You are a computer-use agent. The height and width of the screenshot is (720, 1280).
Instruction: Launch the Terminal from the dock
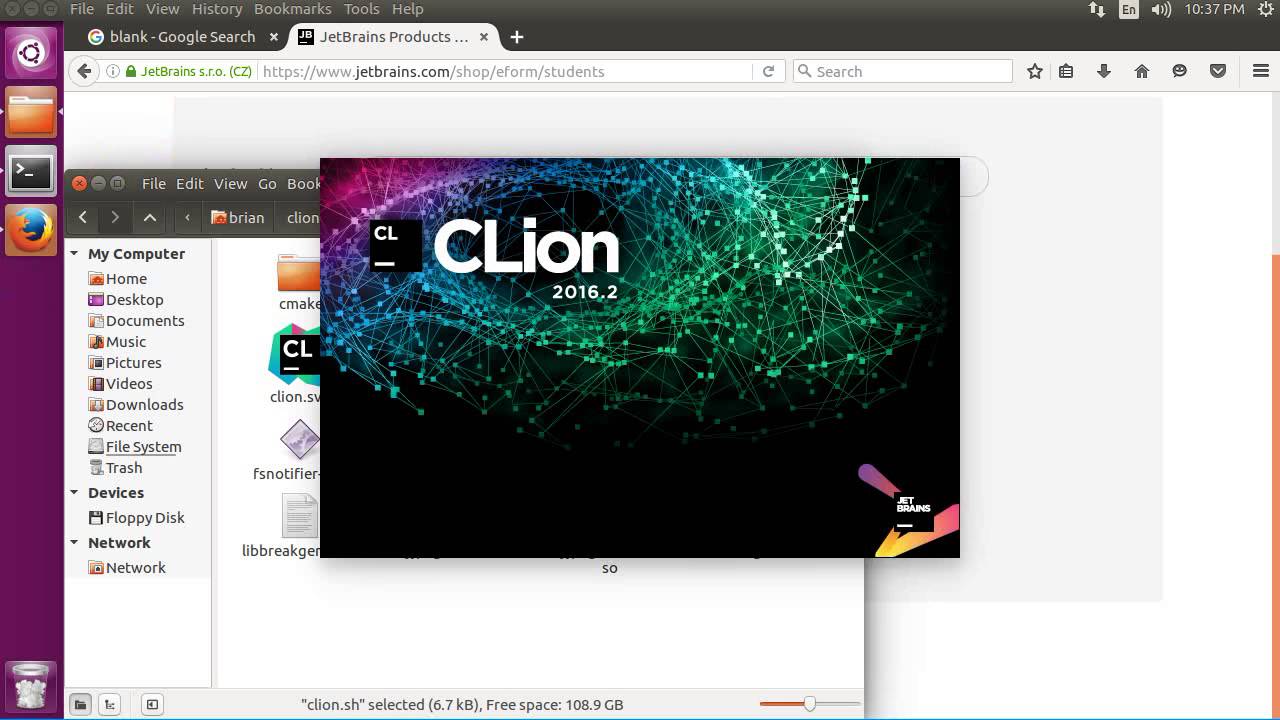[x=31, y=172]
